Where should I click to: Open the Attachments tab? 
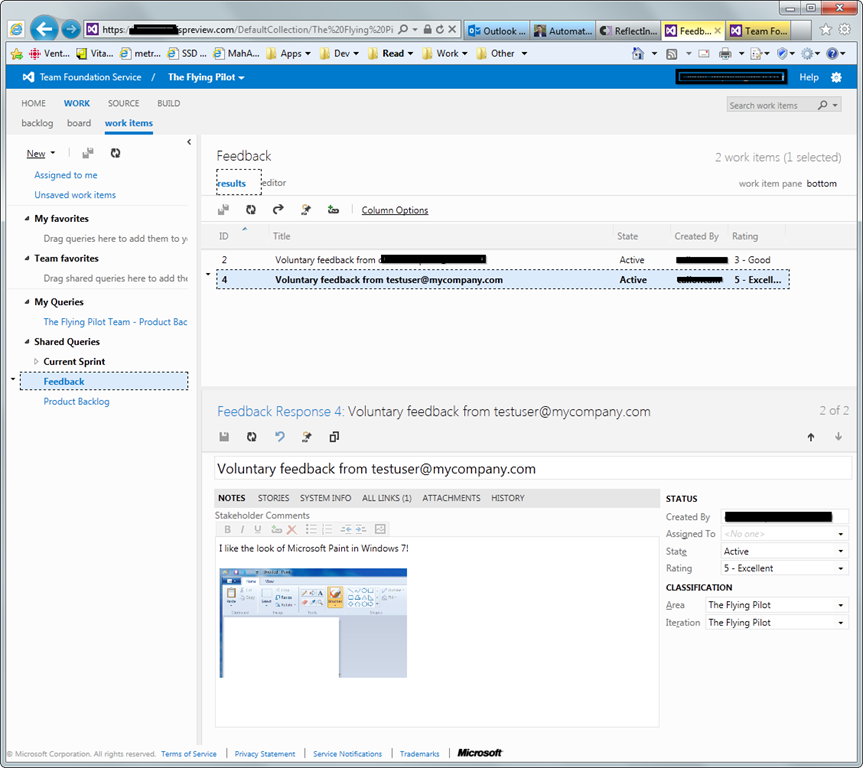point(451,498)
